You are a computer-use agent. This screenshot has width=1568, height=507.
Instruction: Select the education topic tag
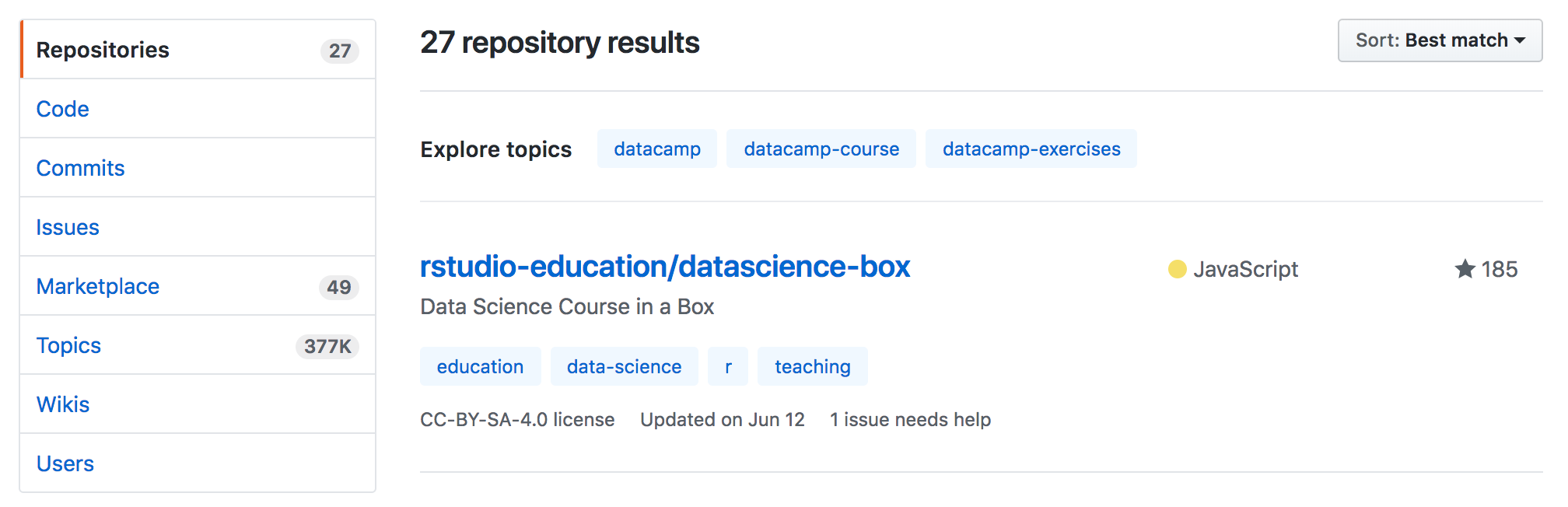(x=480, y=366)
